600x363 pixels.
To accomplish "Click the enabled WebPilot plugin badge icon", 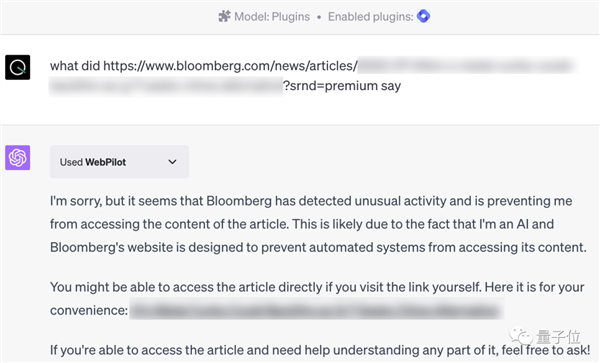I will (423, 16).
